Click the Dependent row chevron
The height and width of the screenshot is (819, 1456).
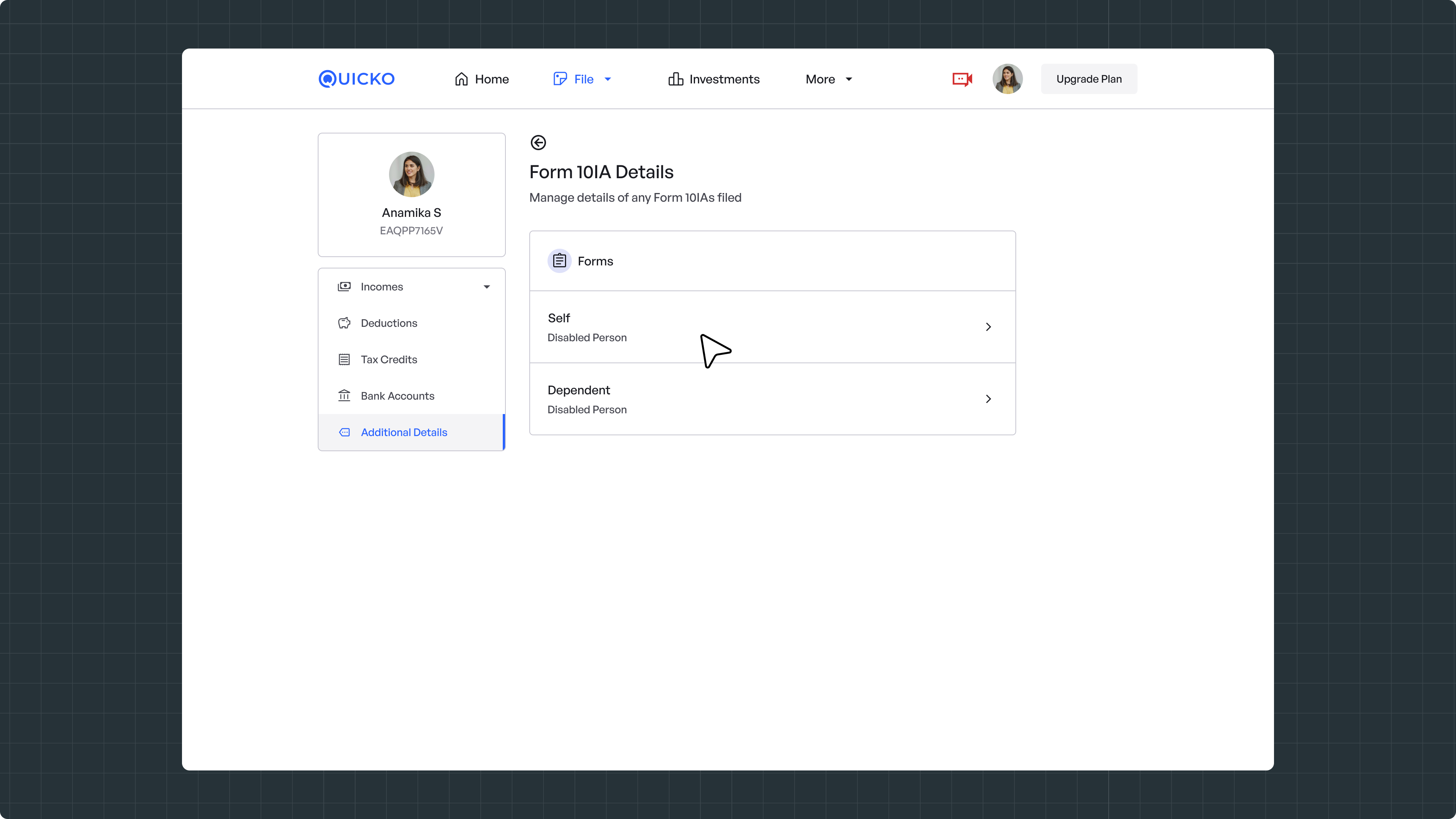[x=988, y=399]
